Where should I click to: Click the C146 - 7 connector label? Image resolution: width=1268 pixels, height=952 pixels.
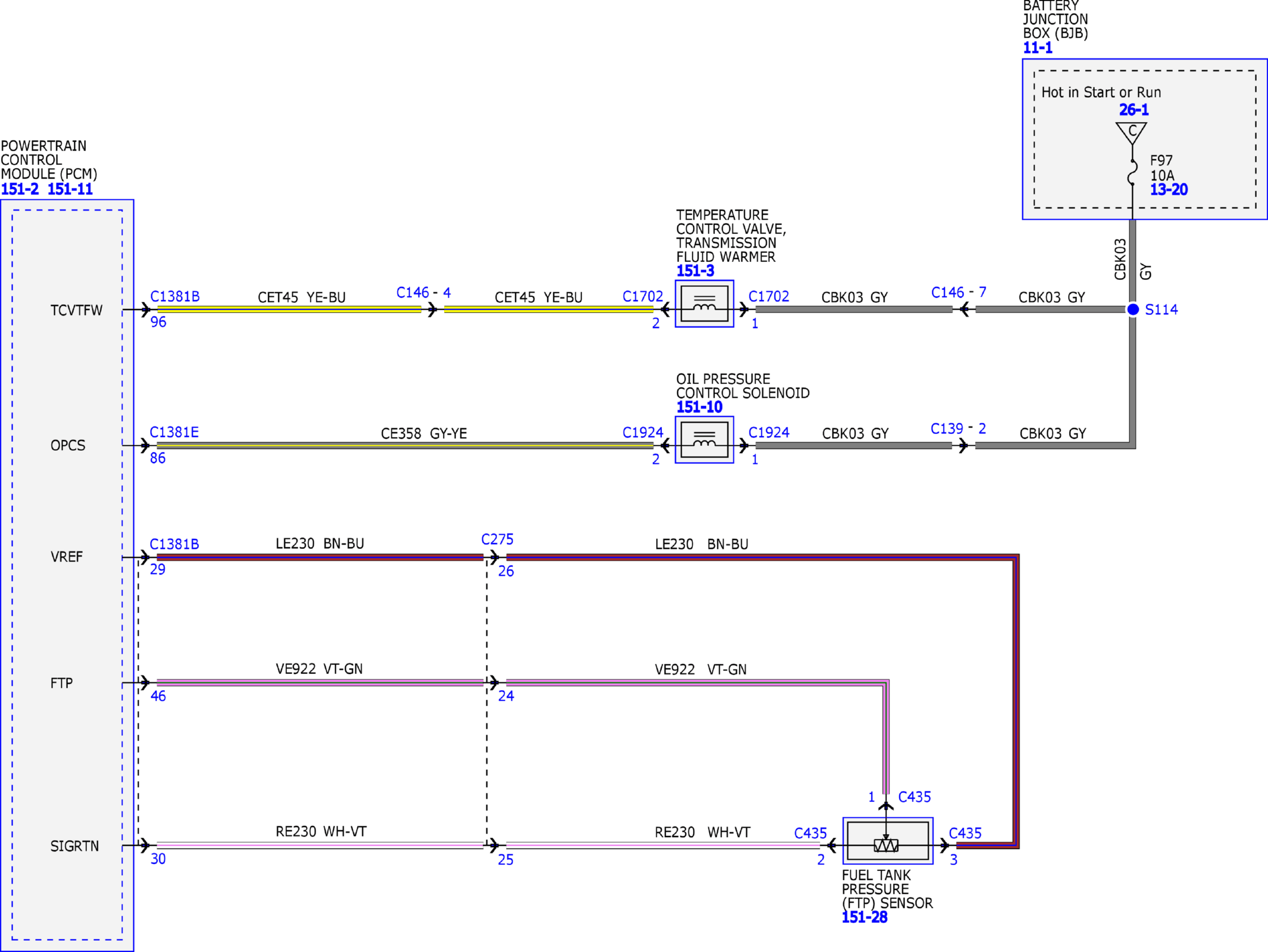pos(958,293)
